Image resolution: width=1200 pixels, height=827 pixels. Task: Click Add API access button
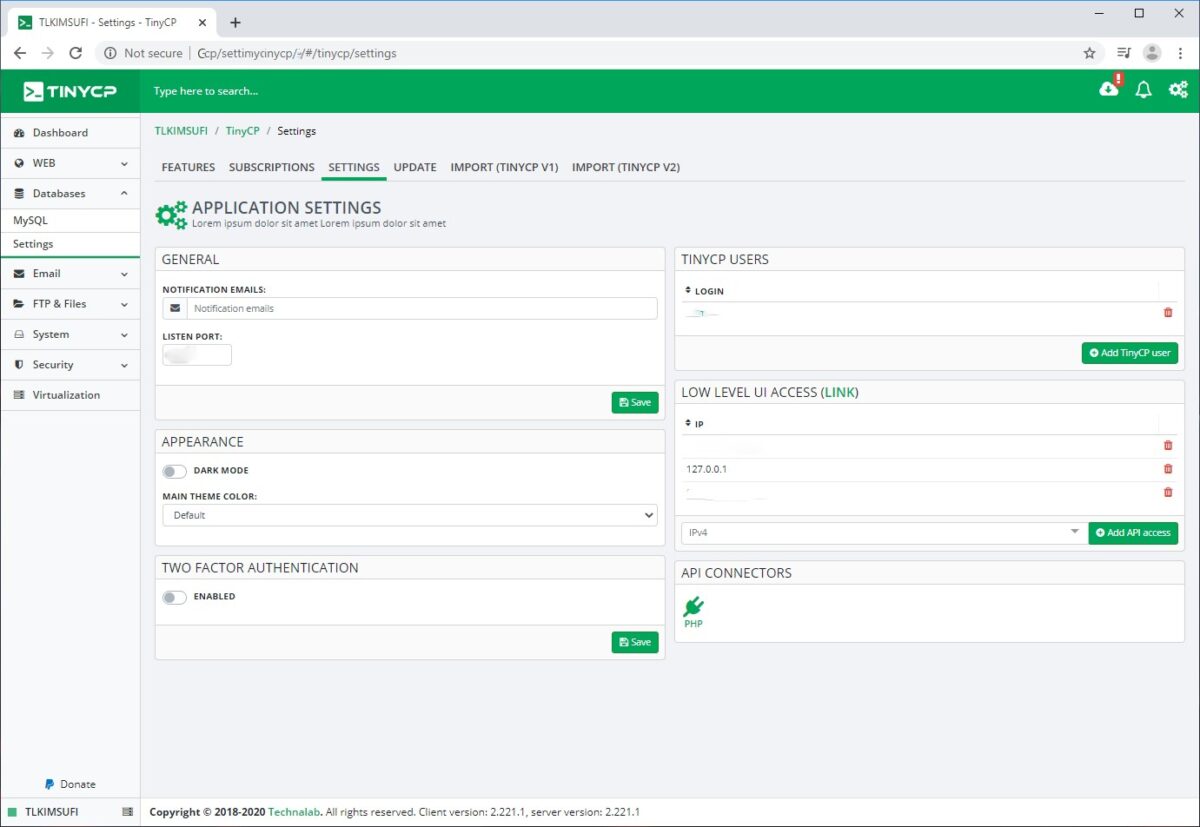pyautogui.click(x=1133, y=533)
